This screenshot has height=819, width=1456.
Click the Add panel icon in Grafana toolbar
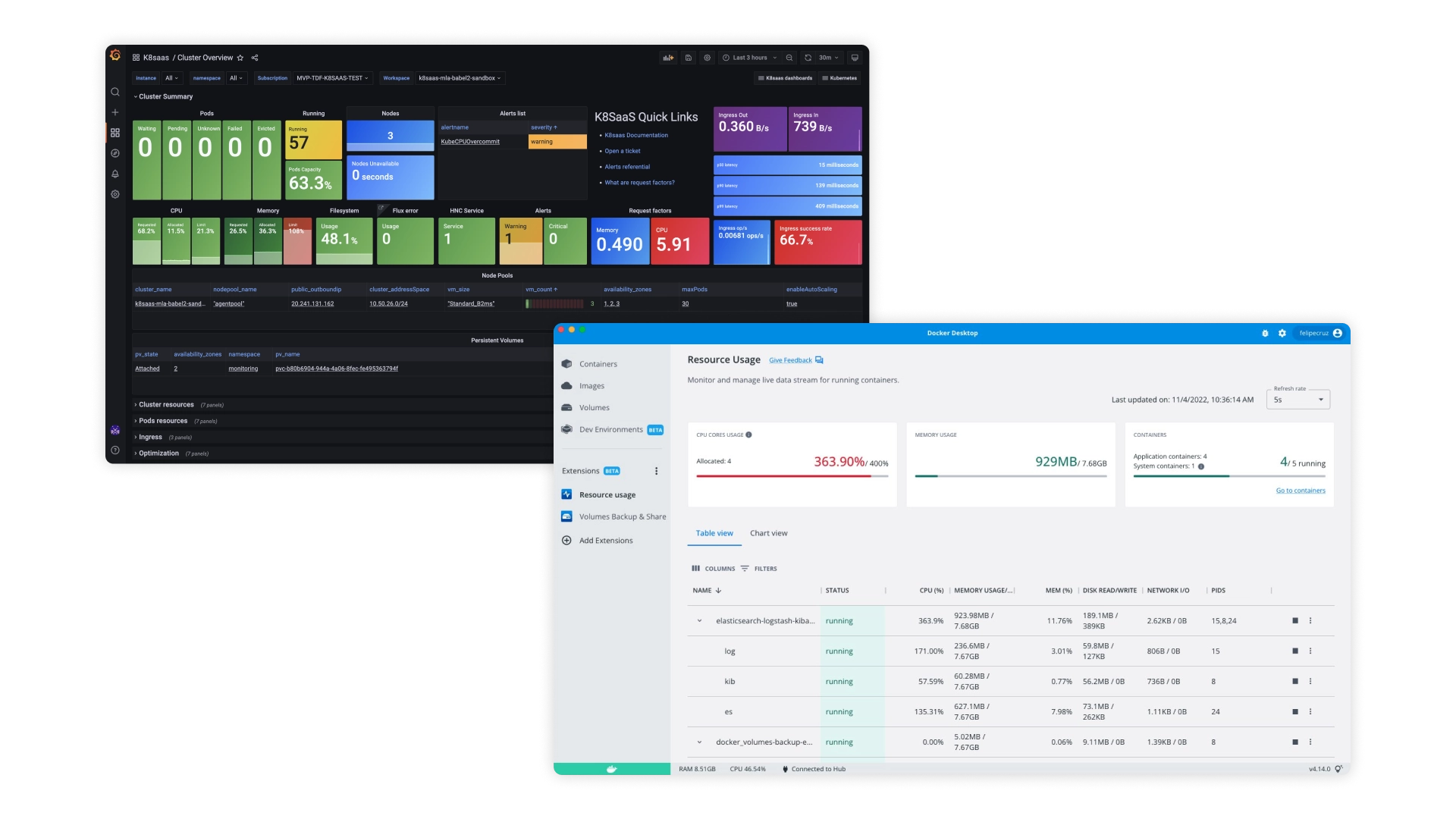tap(668, 58)
